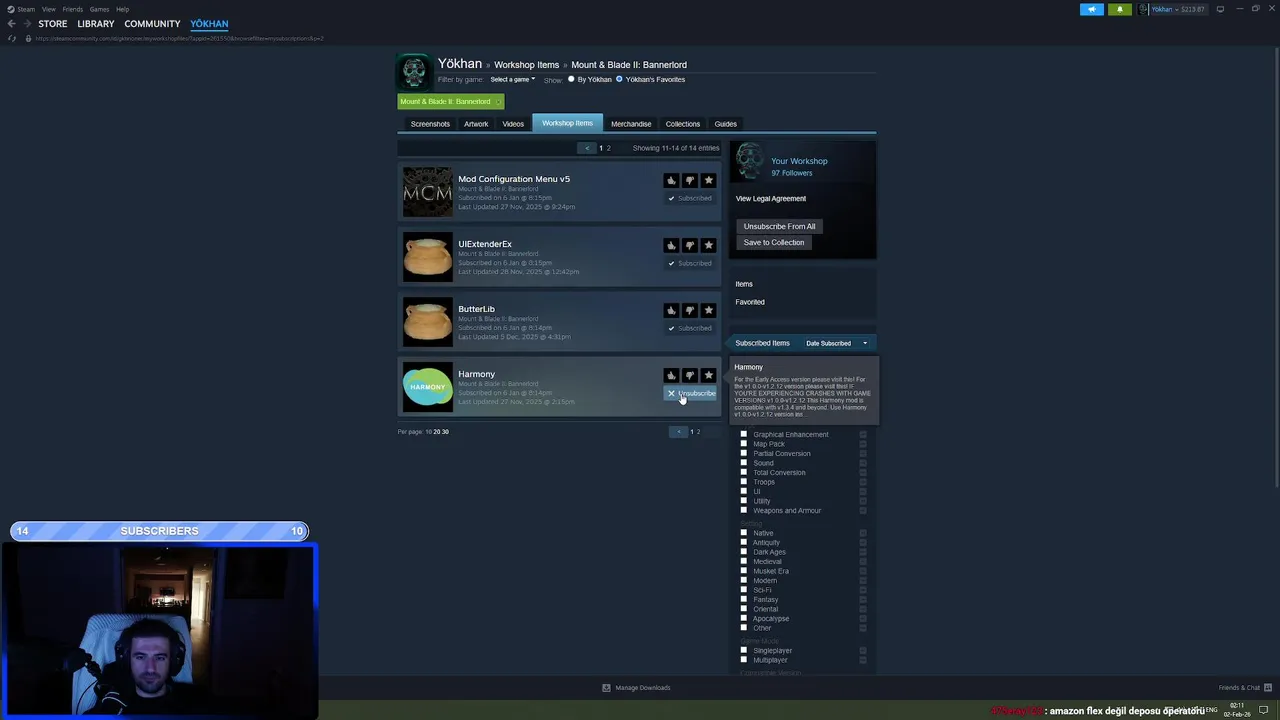Thumbs up Mod Configuration Menu v5
This screenshot has width=1280, height=720.
pyautogui.click(x=671, y=180)
